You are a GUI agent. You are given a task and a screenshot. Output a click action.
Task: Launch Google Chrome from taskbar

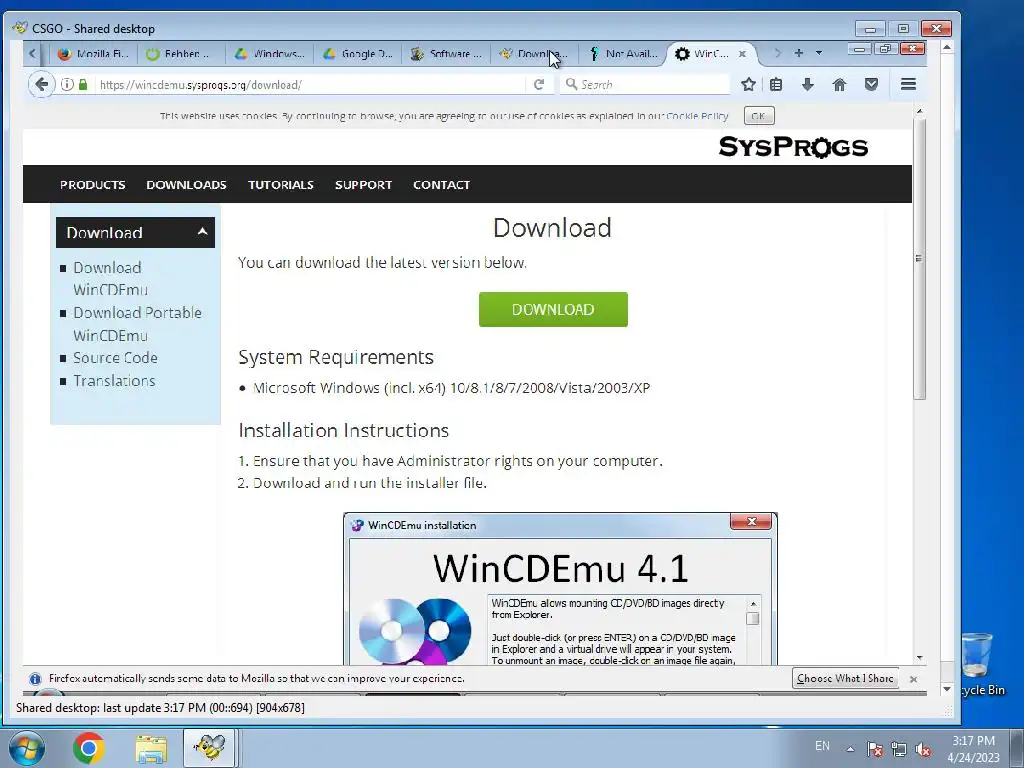89,748
